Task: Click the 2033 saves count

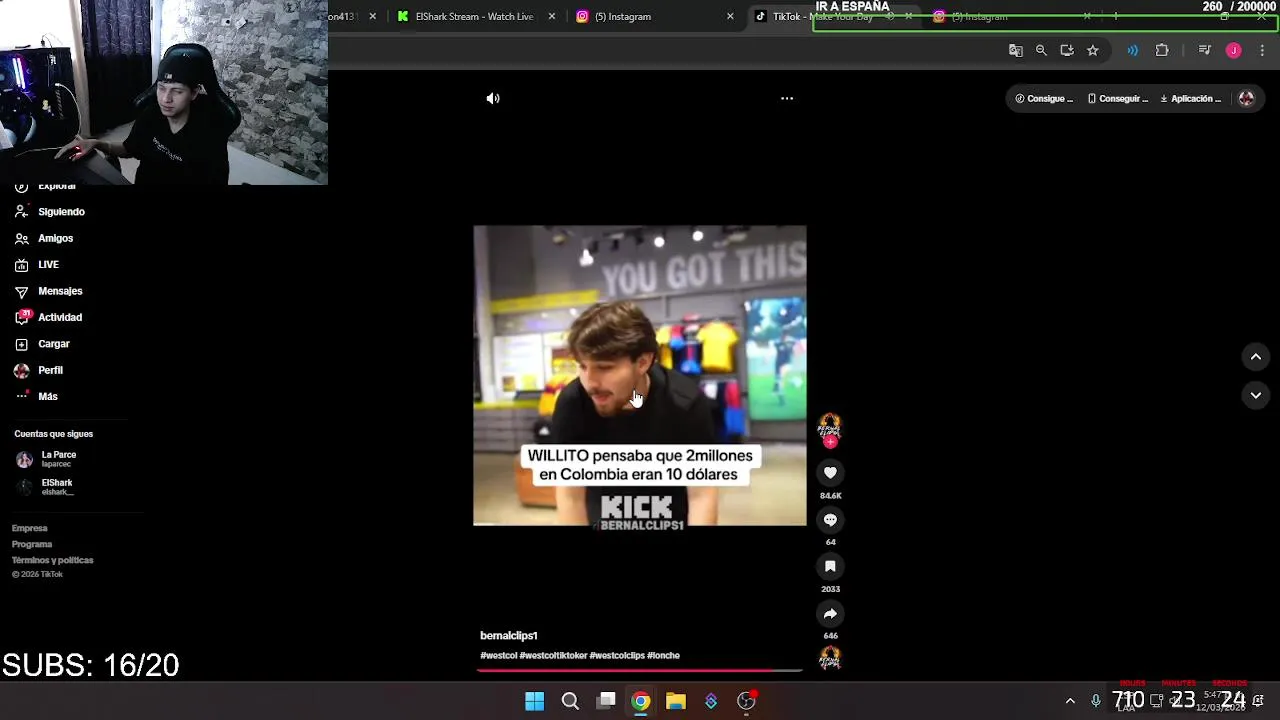Action: 830,589
